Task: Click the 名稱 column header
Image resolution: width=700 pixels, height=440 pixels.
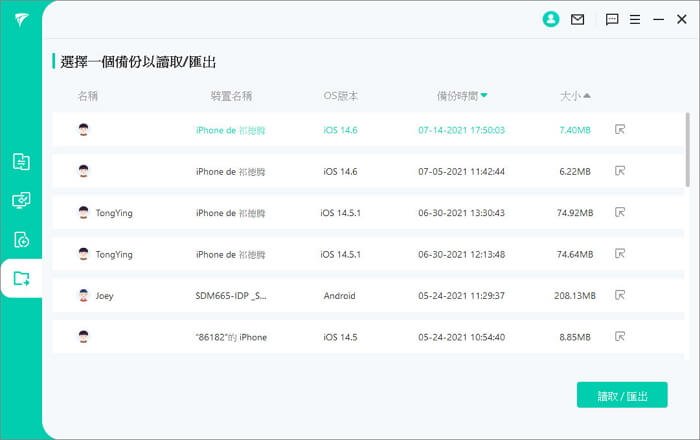Action: pos(88,96)
